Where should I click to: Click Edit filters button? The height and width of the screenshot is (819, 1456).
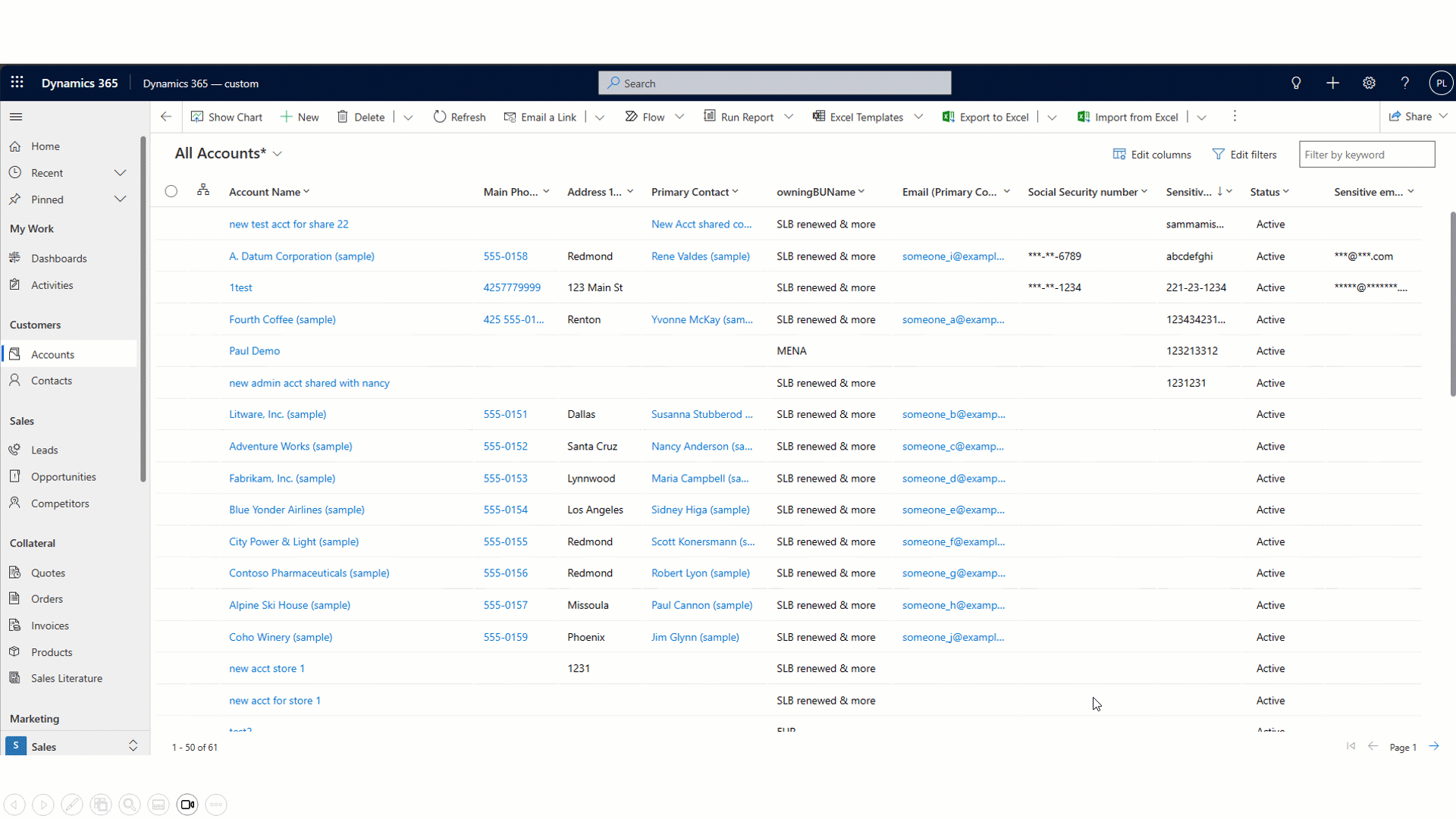[1244, 155]
